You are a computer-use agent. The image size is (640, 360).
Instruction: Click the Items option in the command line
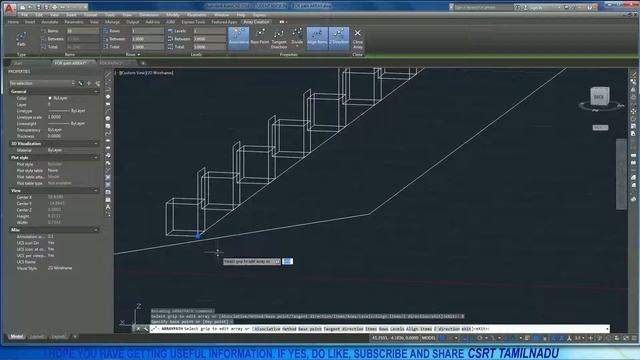pyautogui.click(x=371, y=329)
